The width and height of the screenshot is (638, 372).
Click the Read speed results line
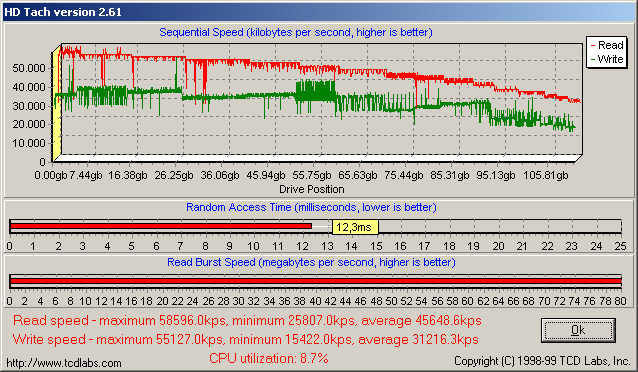point(247,321)
